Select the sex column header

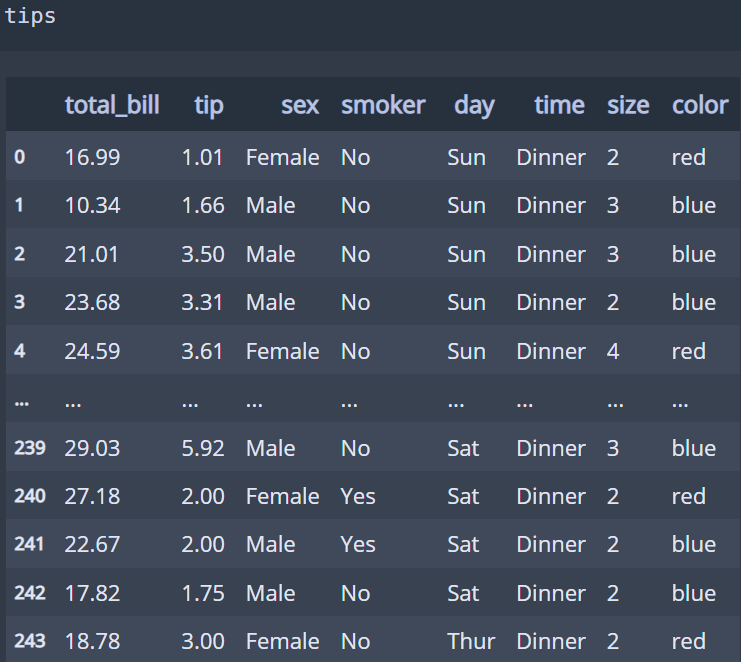click(300, 105)
